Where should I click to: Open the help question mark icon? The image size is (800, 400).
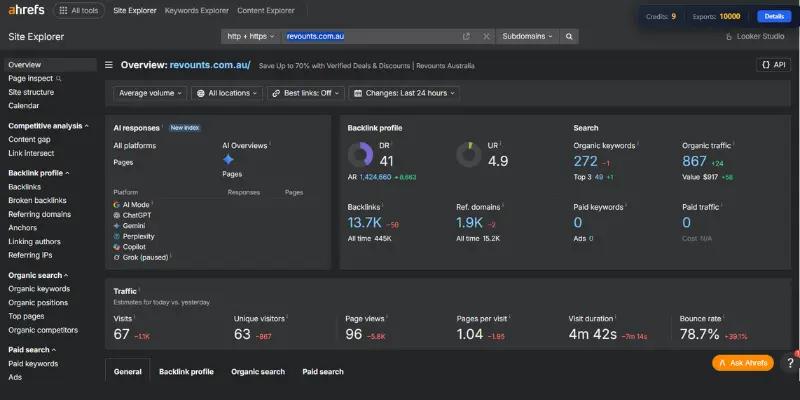(790, 363)
